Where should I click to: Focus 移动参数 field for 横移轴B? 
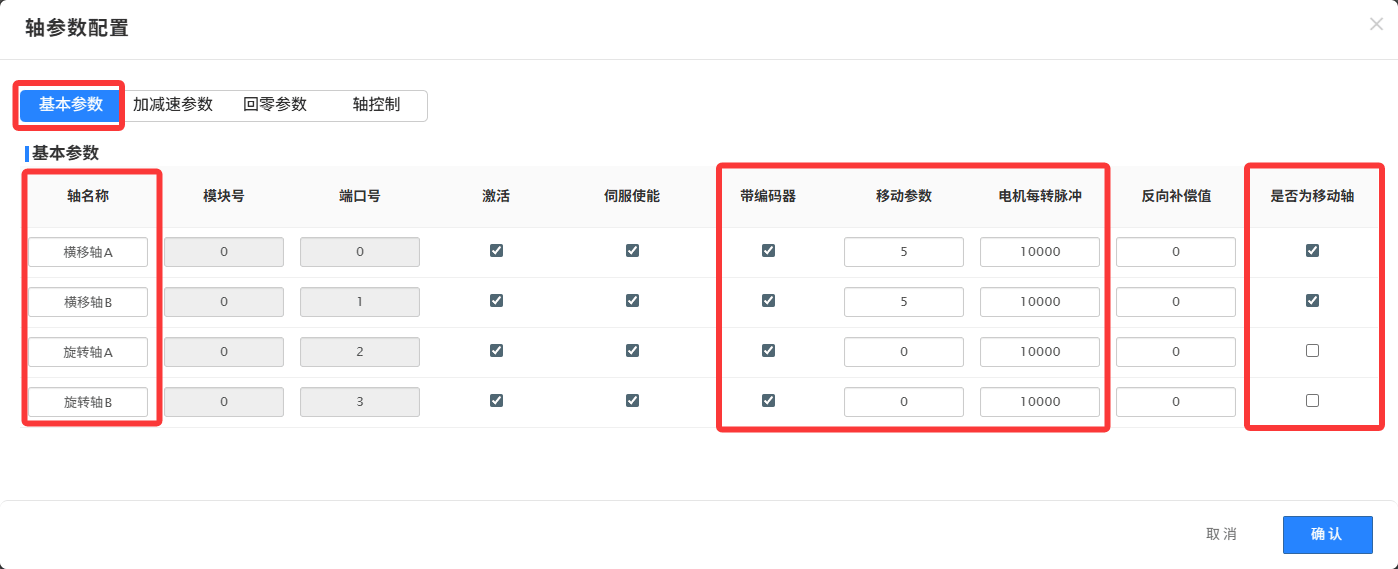pyautogui.click(x=904, y=302)
